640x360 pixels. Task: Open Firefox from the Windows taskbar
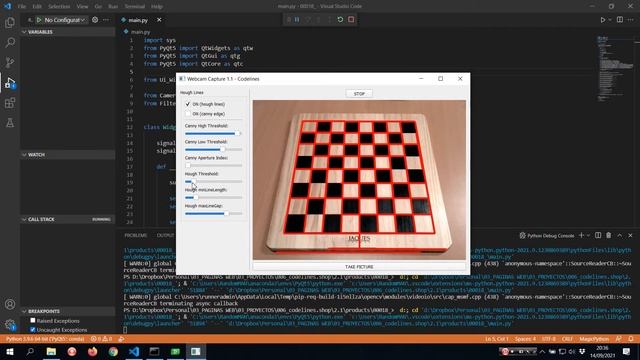93,351
